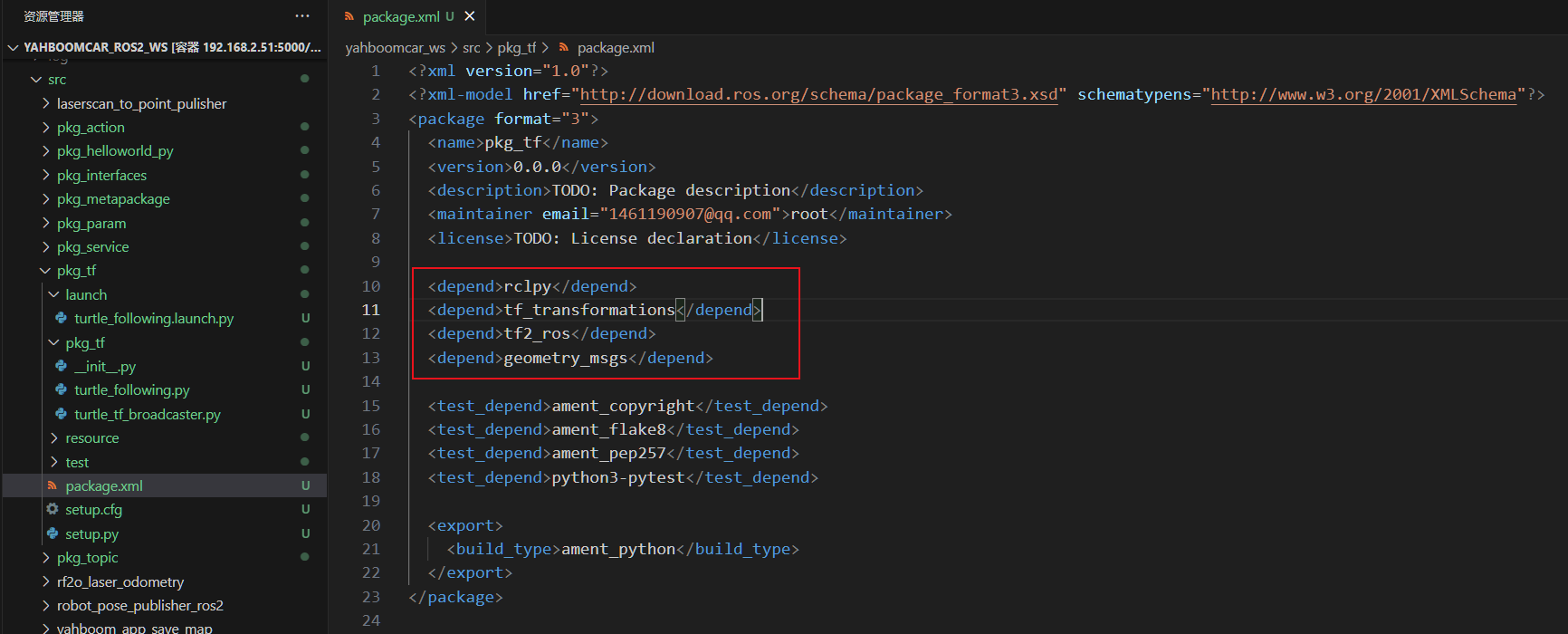Click the src segment in the breadcrumb
The height and width of the screenshot is (634, 1568).
tap(471, 47)
